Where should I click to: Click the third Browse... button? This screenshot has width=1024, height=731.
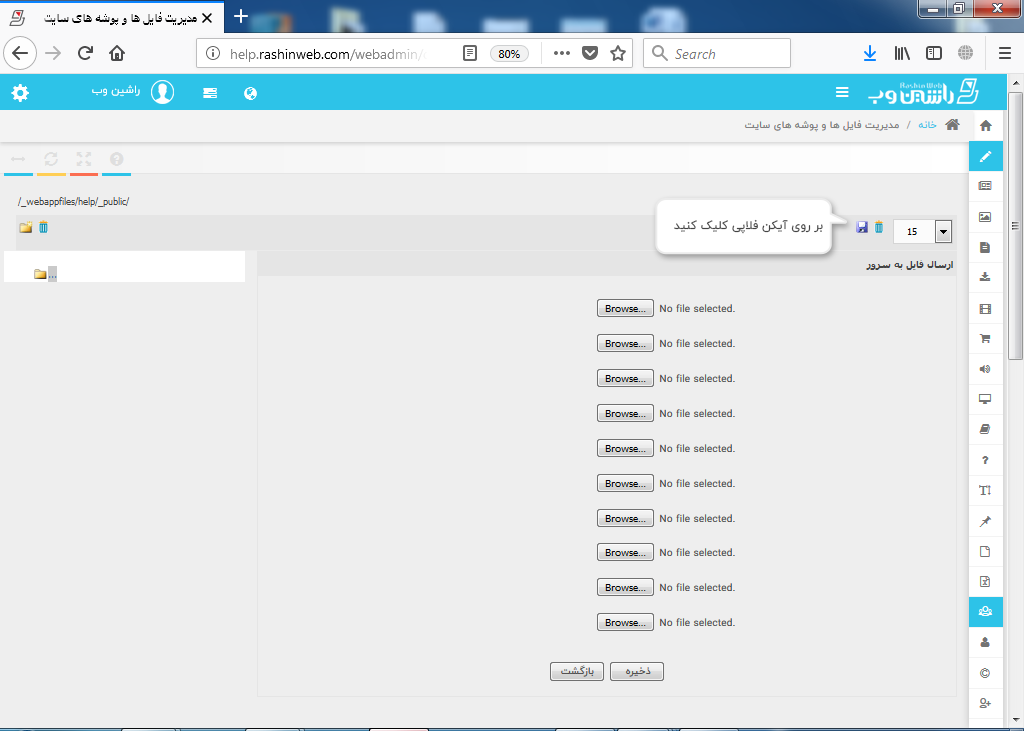[x=625, y=378]
